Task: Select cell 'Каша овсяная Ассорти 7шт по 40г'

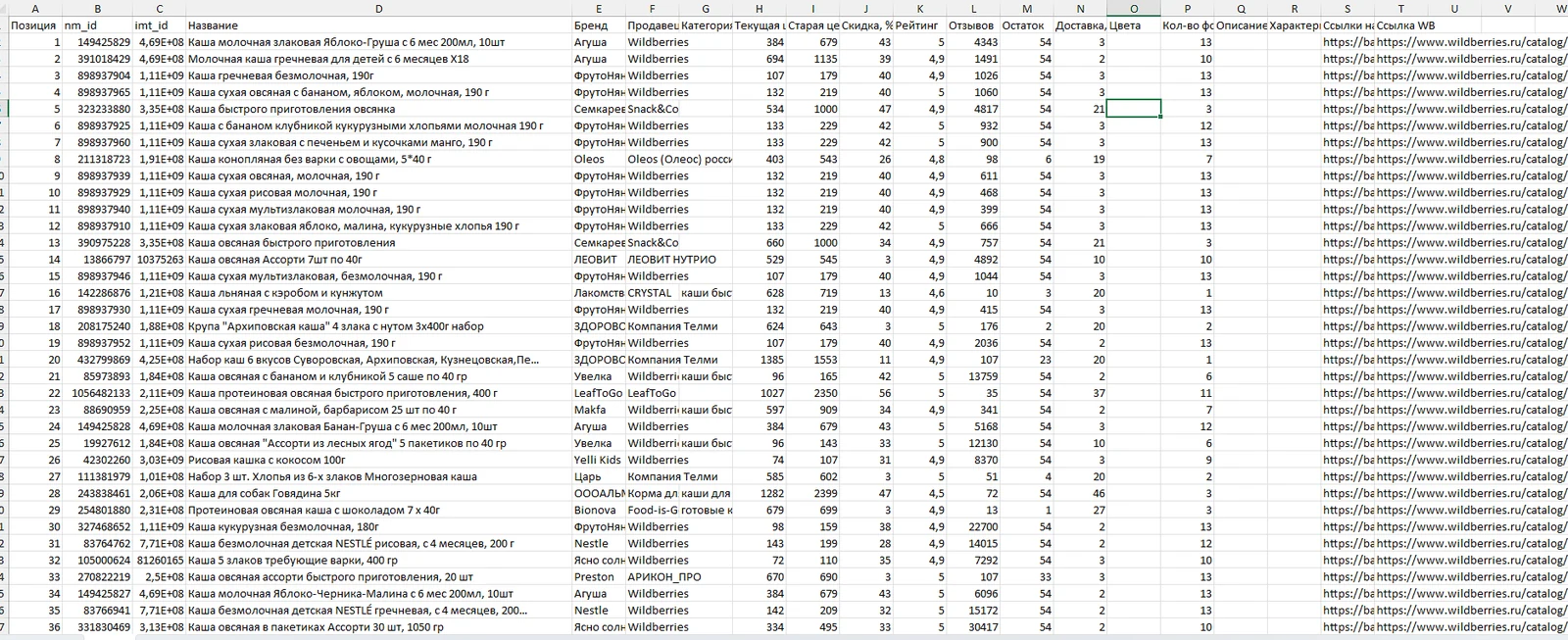Action: tap(379, 260)
